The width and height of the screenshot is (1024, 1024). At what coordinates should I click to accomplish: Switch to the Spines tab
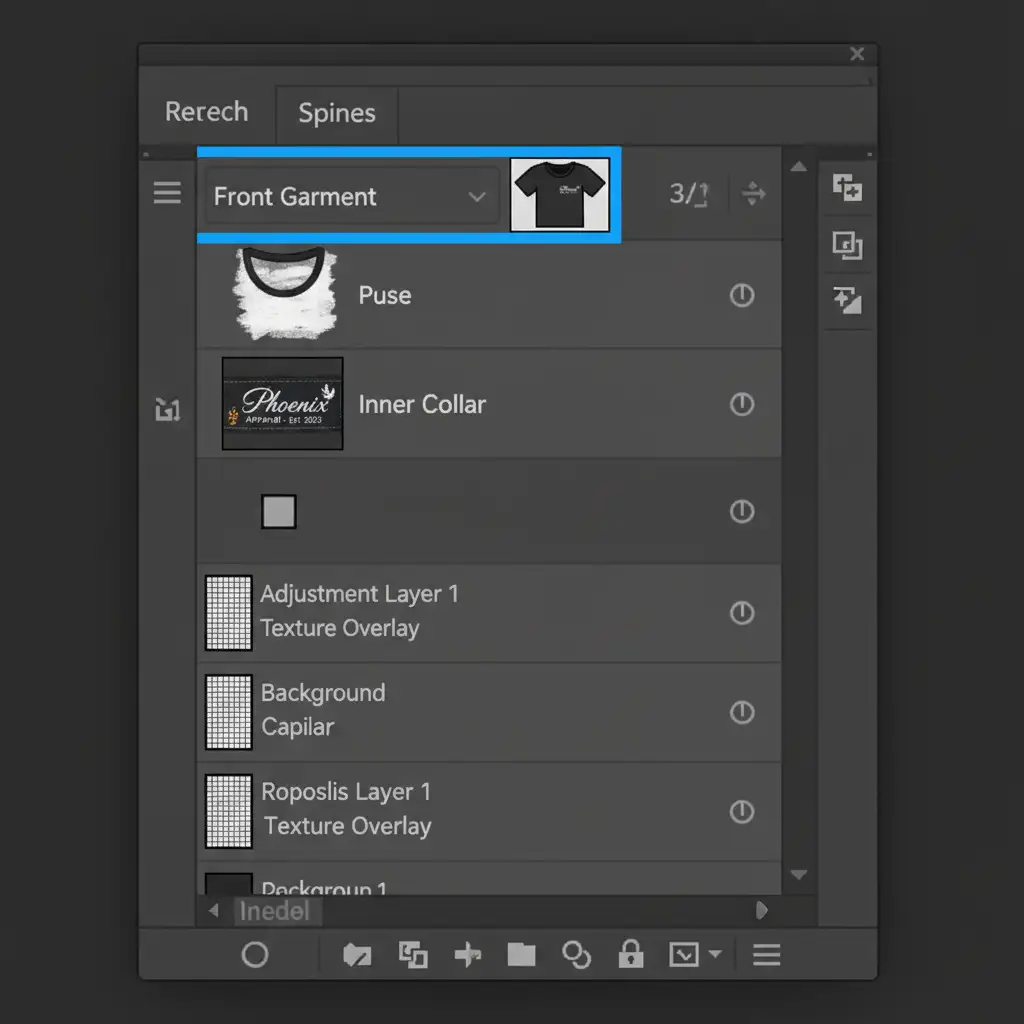337,114
